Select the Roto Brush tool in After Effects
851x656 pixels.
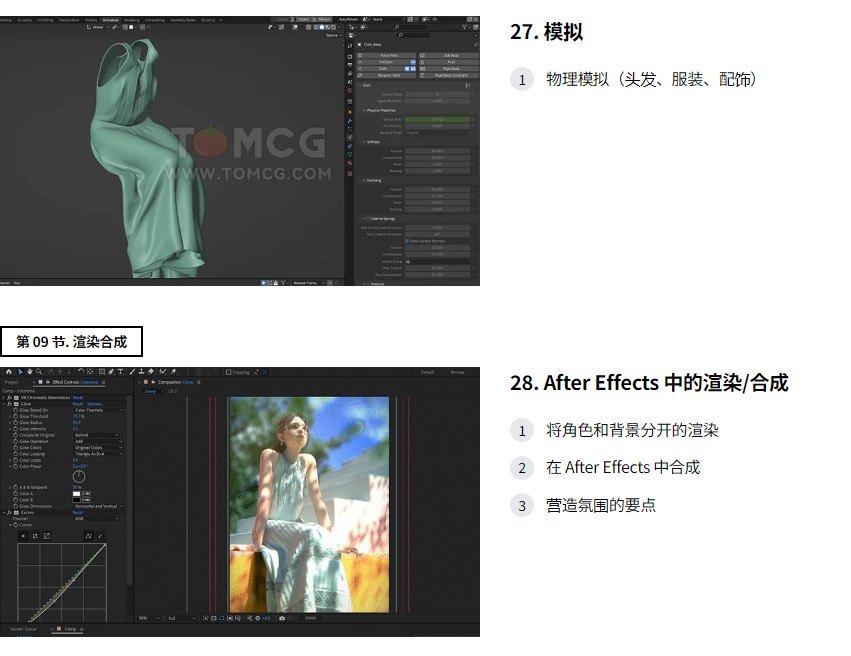click(x=163, y=372)
